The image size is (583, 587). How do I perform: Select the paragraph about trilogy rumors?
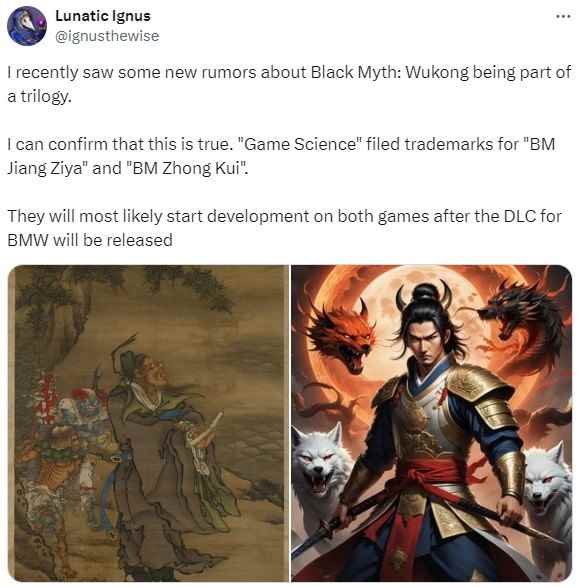coord(289,84)
